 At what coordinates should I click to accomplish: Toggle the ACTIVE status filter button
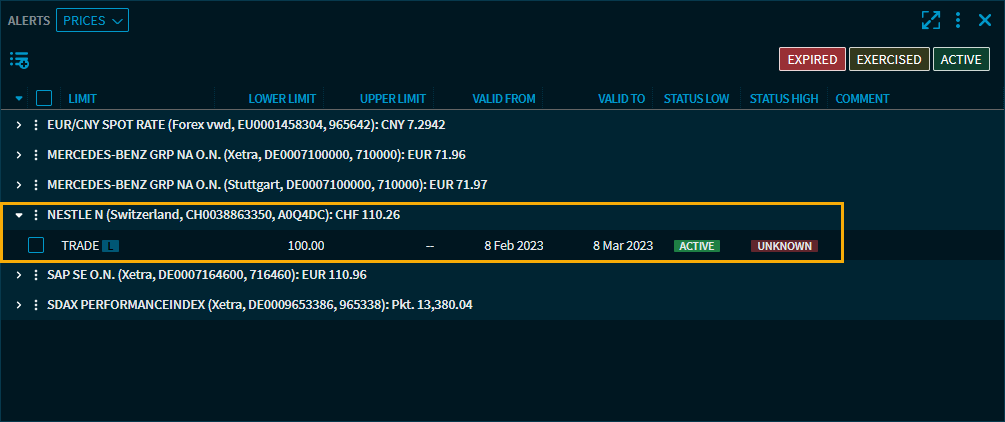[961, 60]
